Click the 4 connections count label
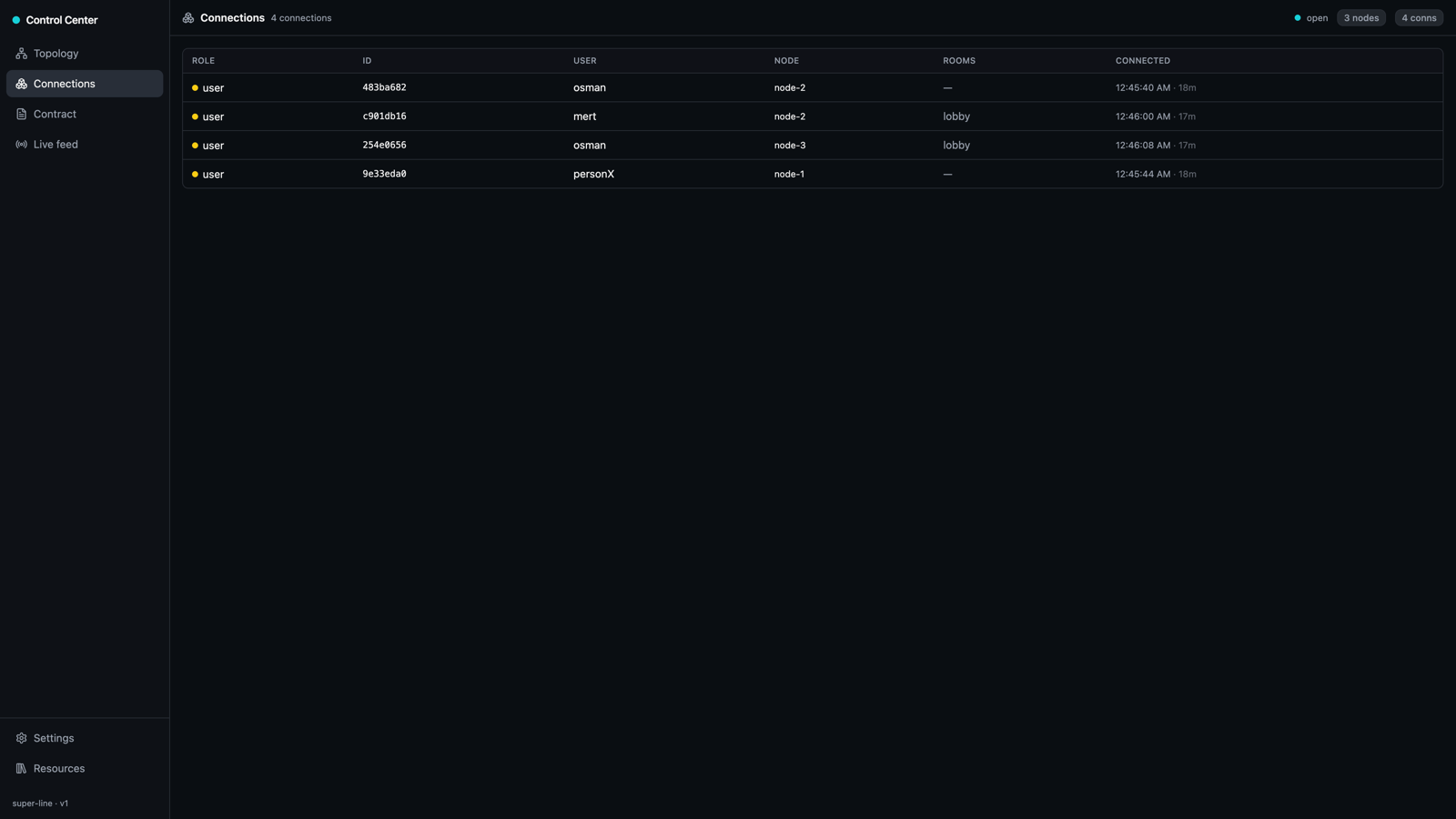Screen dimensions: 1456x819 point(301,18)
